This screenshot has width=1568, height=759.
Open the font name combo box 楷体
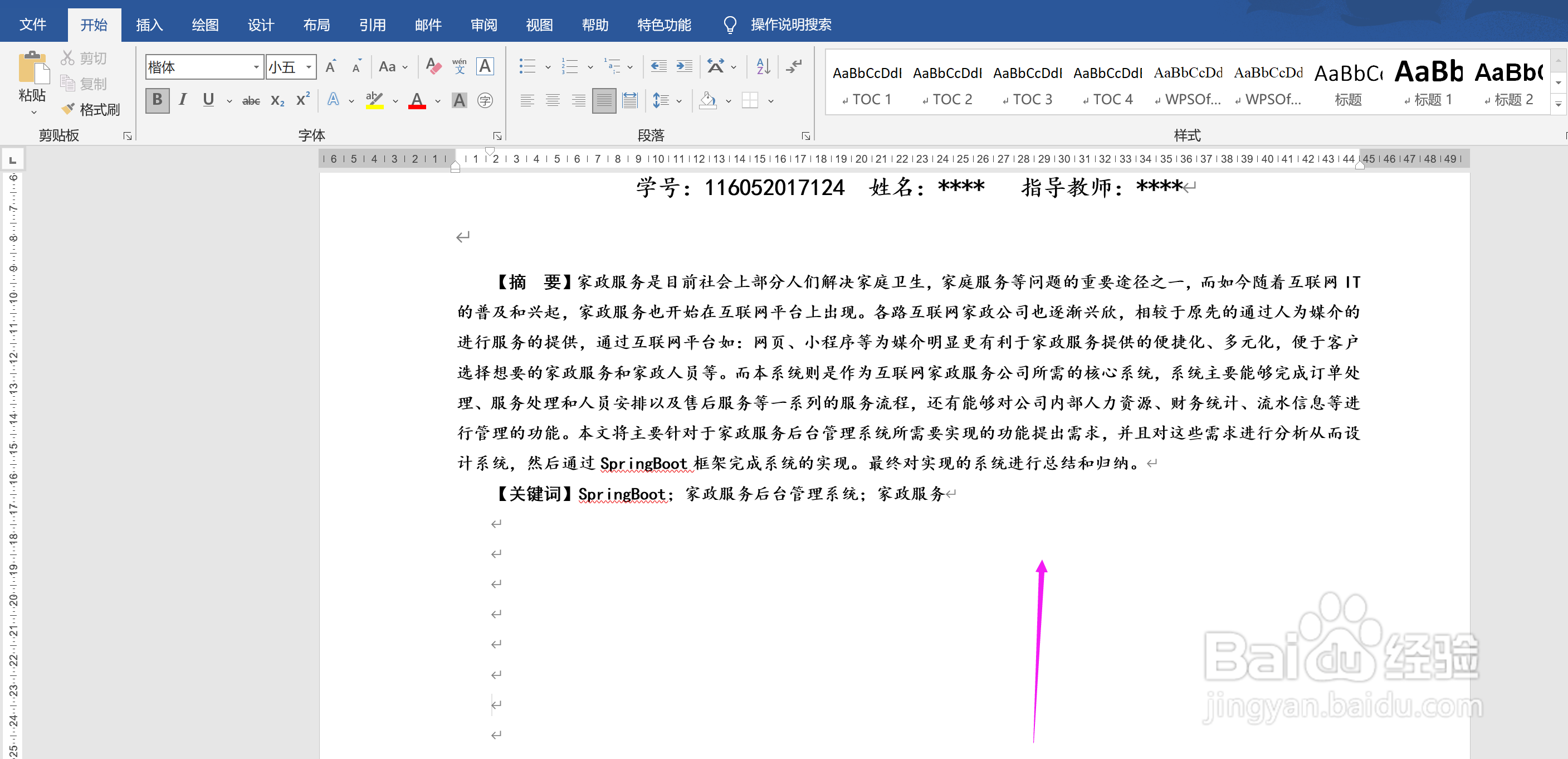point(204,67)
